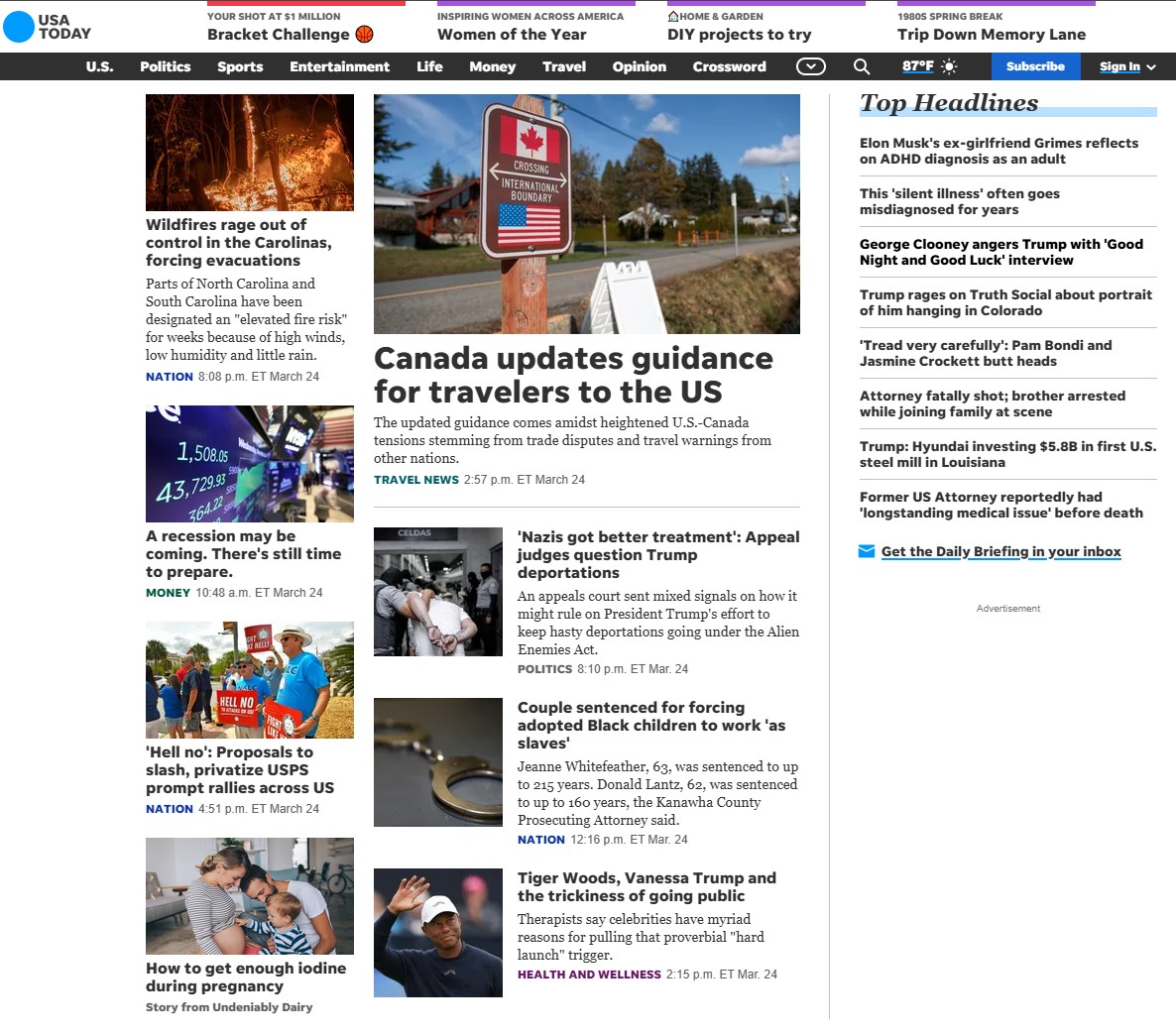Click the USPS rally photo thumbnail
The height and width of the screenshot is (1035, 1176).
click(x=250, y=679)
